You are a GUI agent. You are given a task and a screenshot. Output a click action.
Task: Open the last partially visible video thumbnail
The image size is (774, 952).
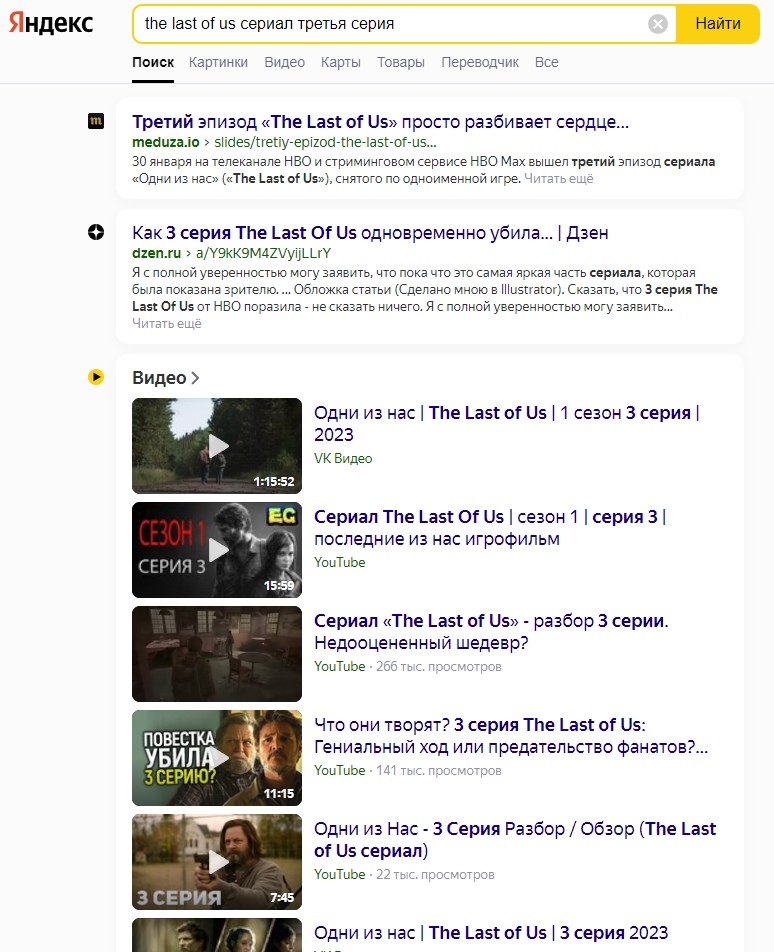[x=217, y=935]
